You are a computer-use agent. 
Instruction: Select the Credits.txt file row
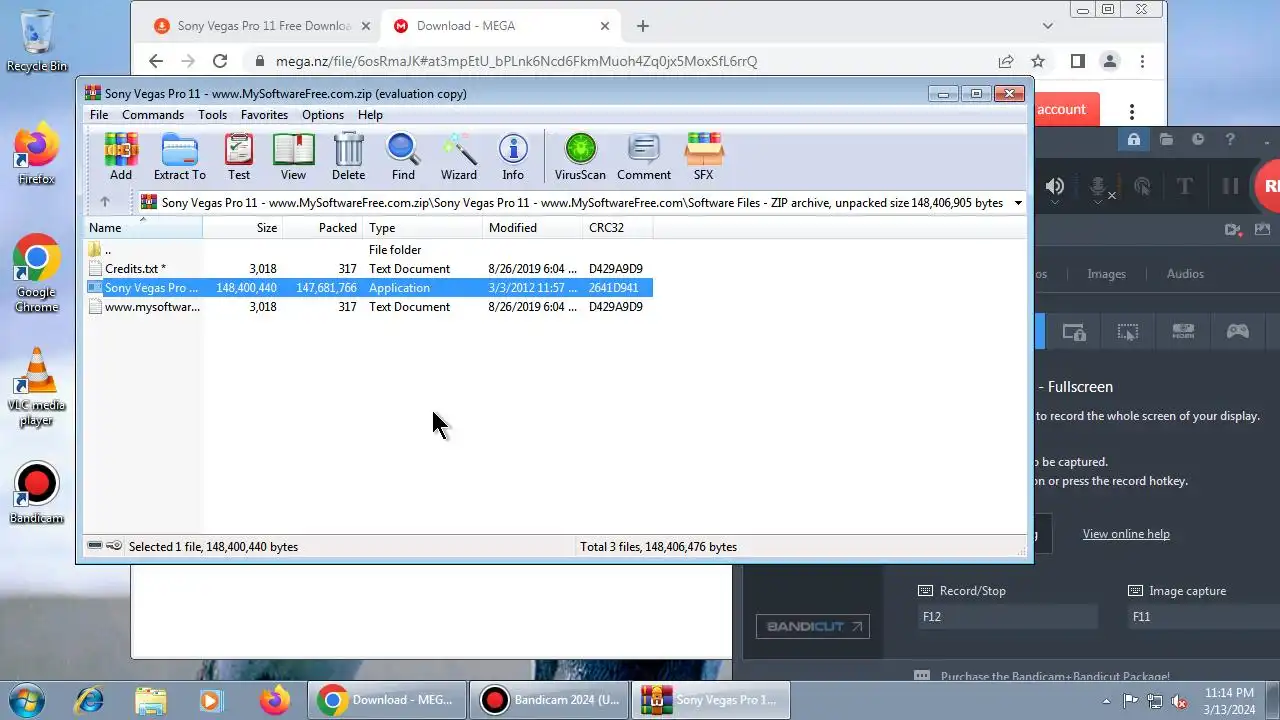pyautogui.click(x=368, y=269)
